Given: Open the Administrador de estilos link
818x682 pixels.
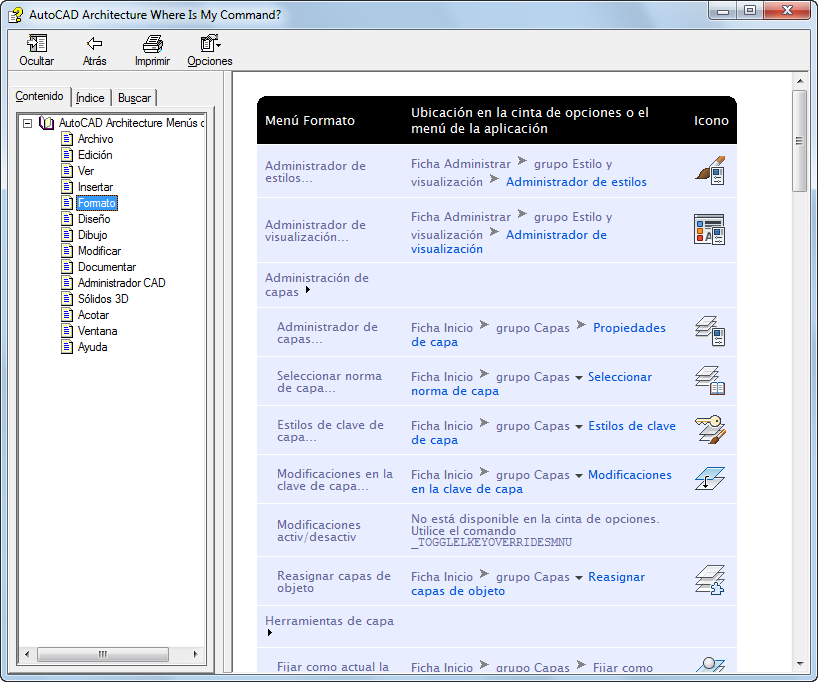Looking at the screenshot, I should tap(576, 182).
